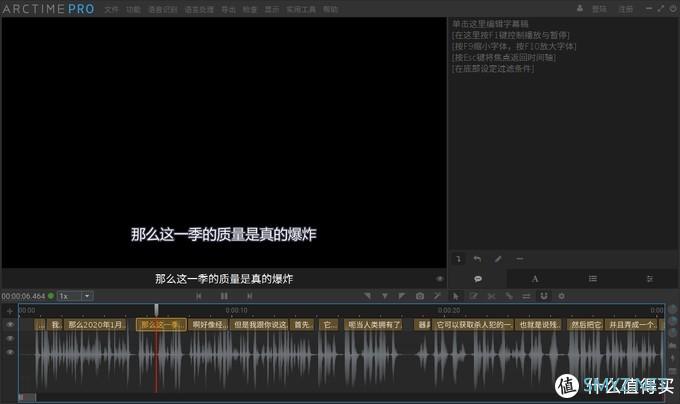This screenshot has width=680, height=404.
Task: Switch to the list view tab
Action: pyautogui.click(x=593, y=278)
